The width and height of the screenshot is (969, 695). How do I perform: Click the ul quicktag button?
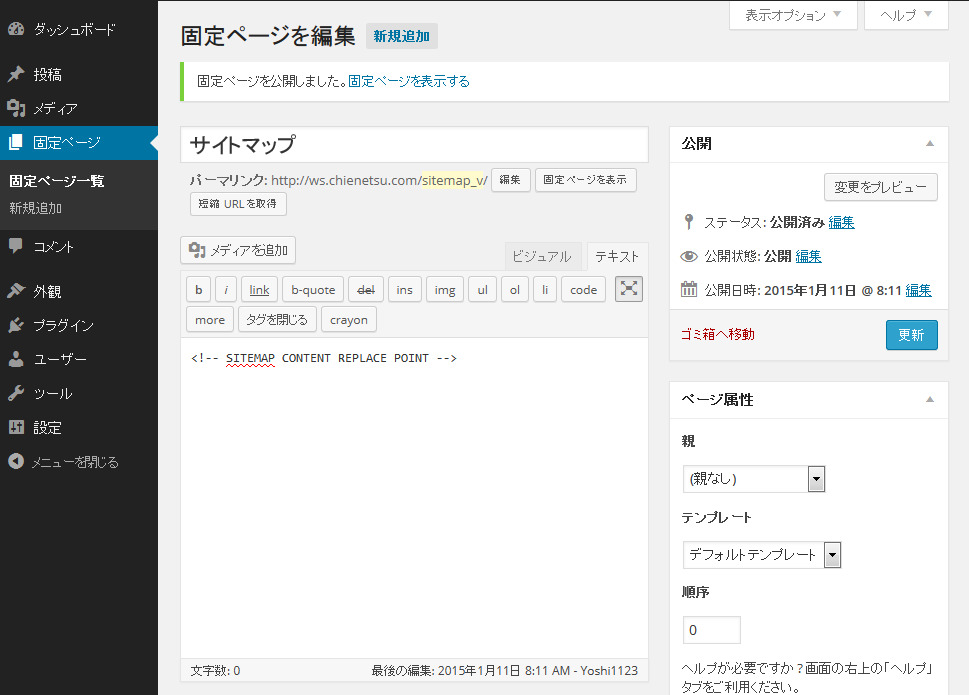point(483,289)
